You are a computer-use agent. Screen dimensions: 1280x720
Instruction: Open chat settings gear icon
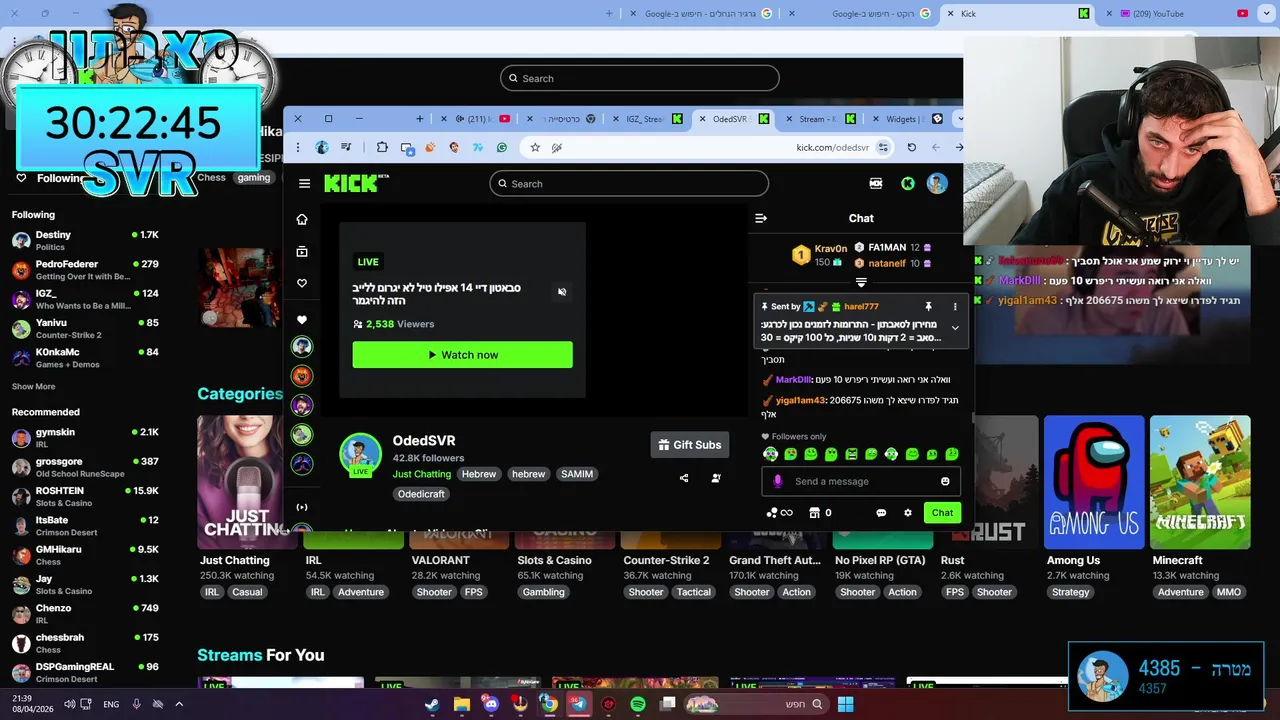(908, 513)
